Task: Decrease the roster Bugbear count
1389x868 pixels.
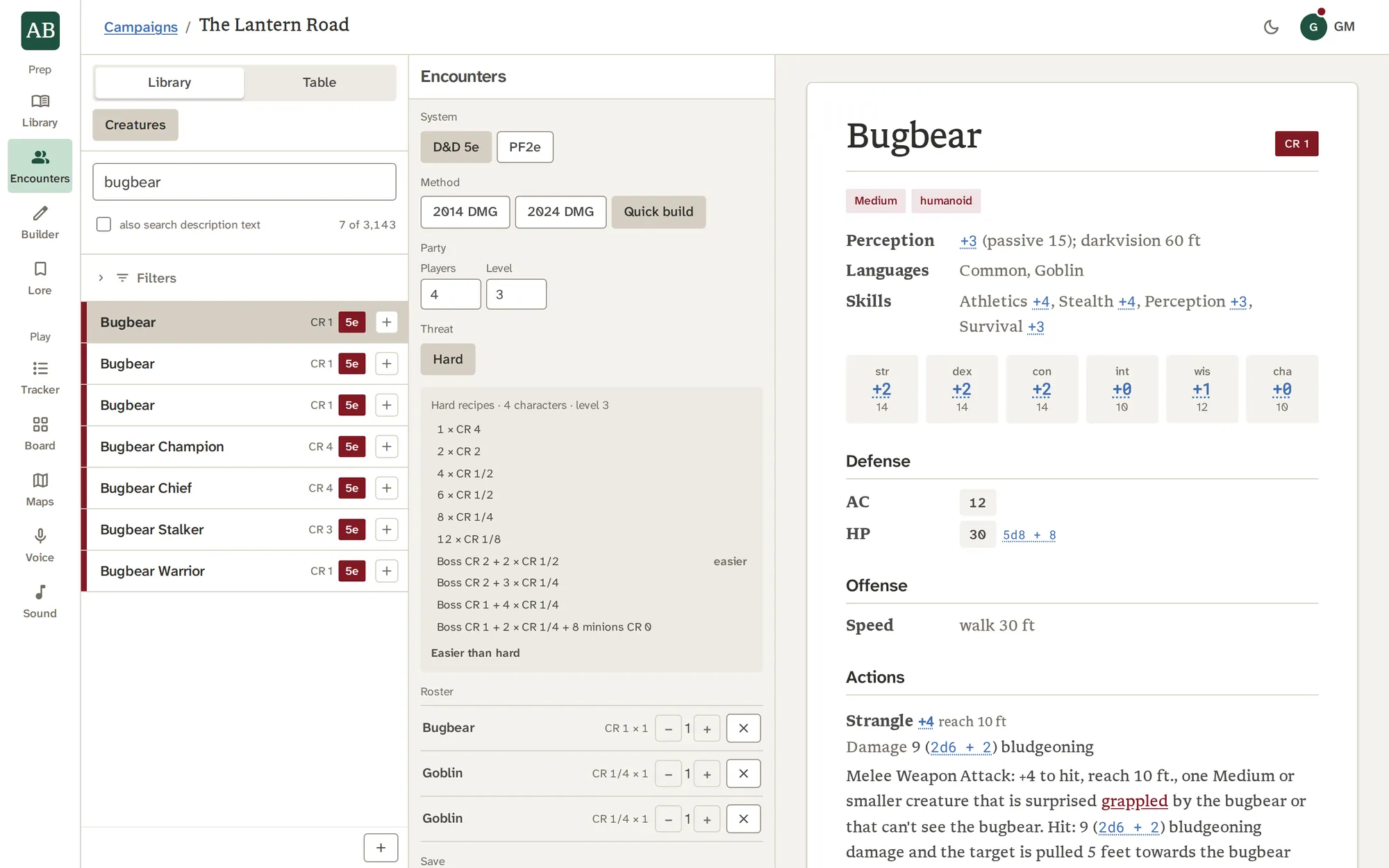Action: point(668,729)
